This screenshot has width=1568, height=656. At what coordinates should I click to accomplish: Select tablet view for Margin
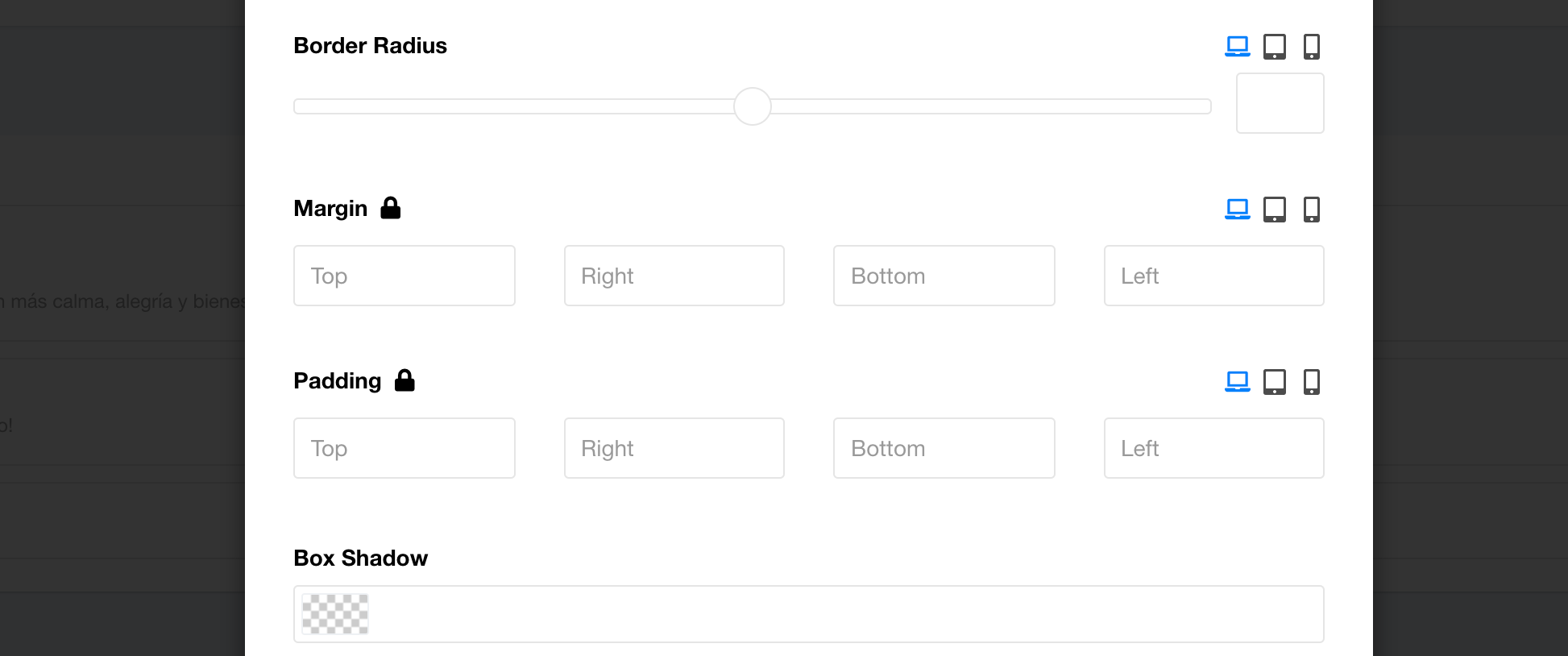(x=1274, y=209)
